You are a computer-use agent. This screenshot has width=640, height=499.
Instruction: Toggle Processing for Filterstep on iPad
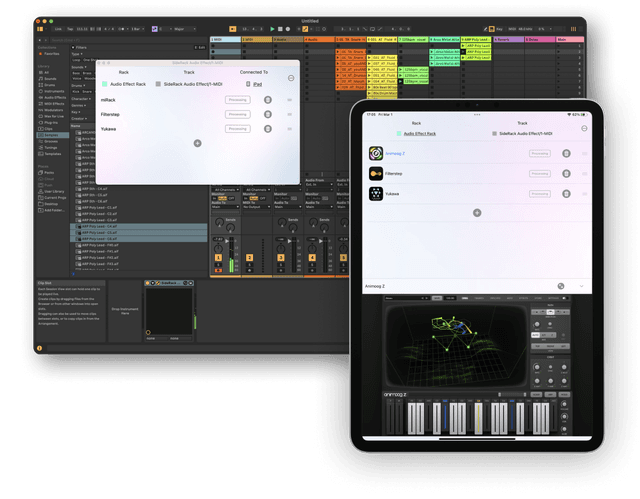[x=540, y=173]
